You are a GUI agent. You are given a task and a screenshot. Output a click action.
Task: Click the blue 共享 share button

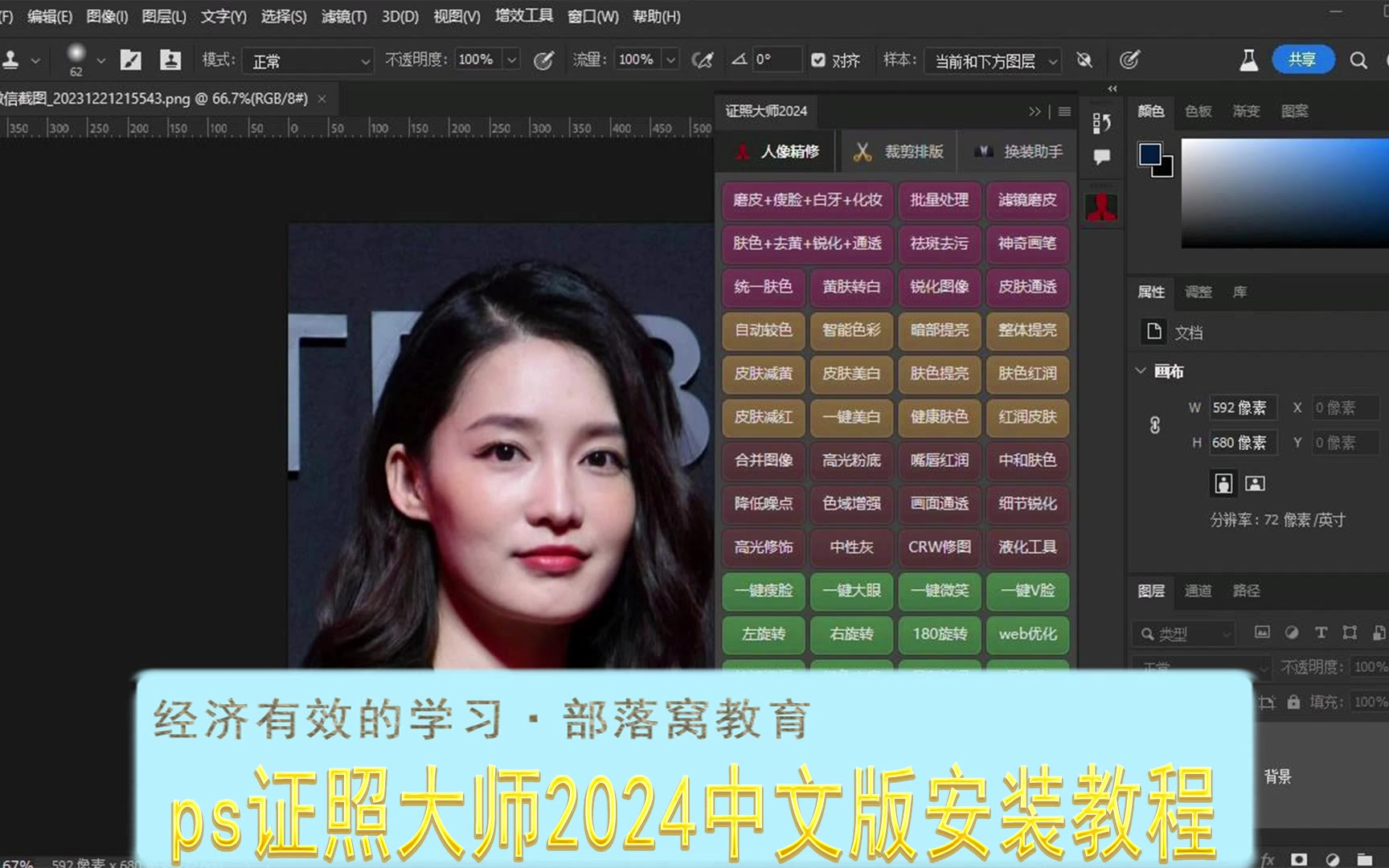1302,59
